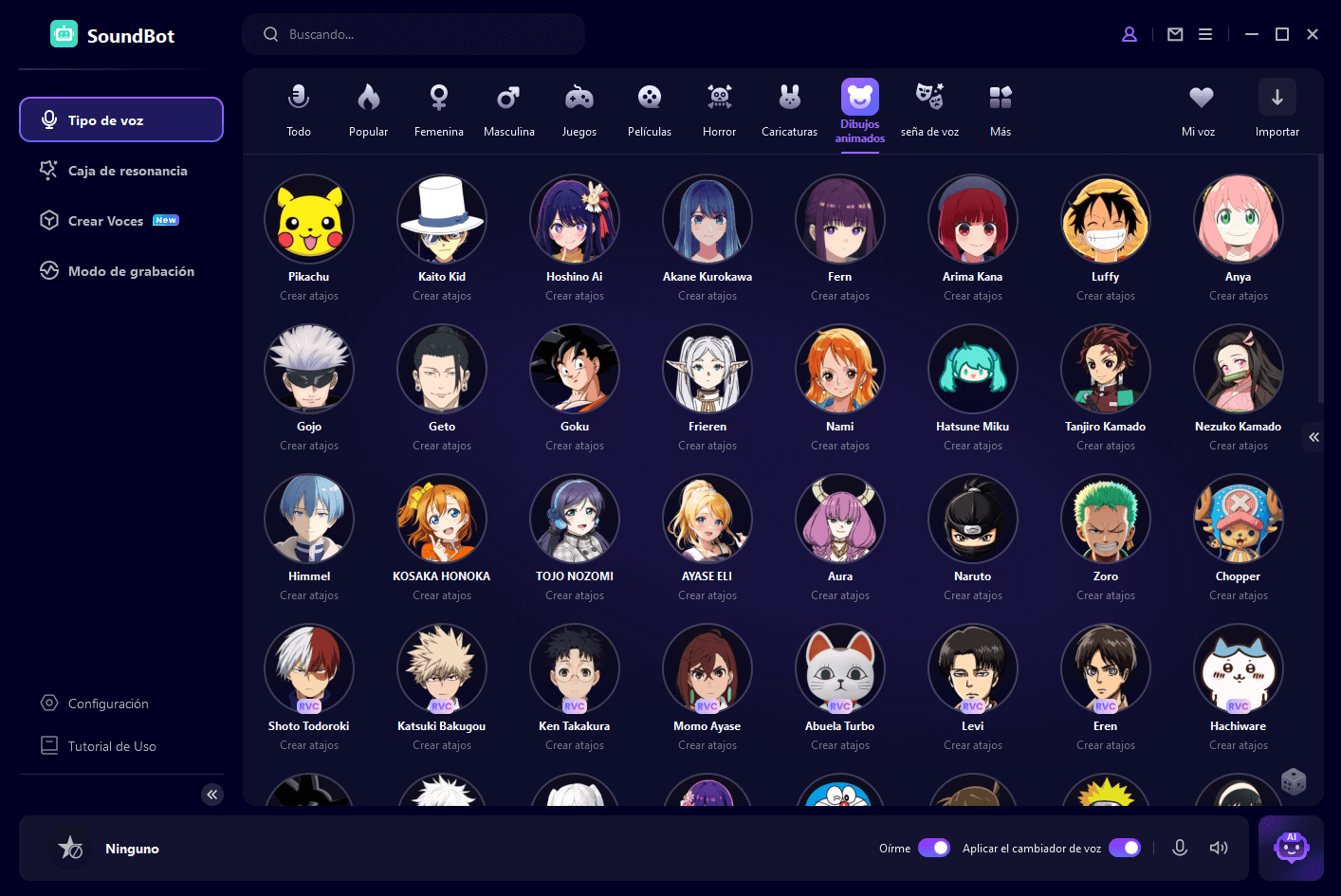Click the microphone icon in bottom bar
Viewport: 1341px width, 896px height.
pos(1180,848)
